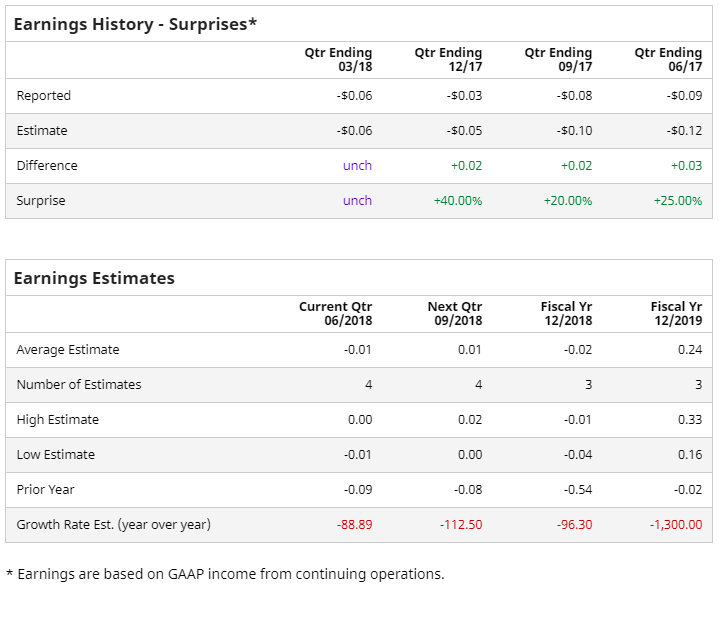Select the Average Estimate row label
The width and height of the screenshot is (726, 628).
[68, 350]
